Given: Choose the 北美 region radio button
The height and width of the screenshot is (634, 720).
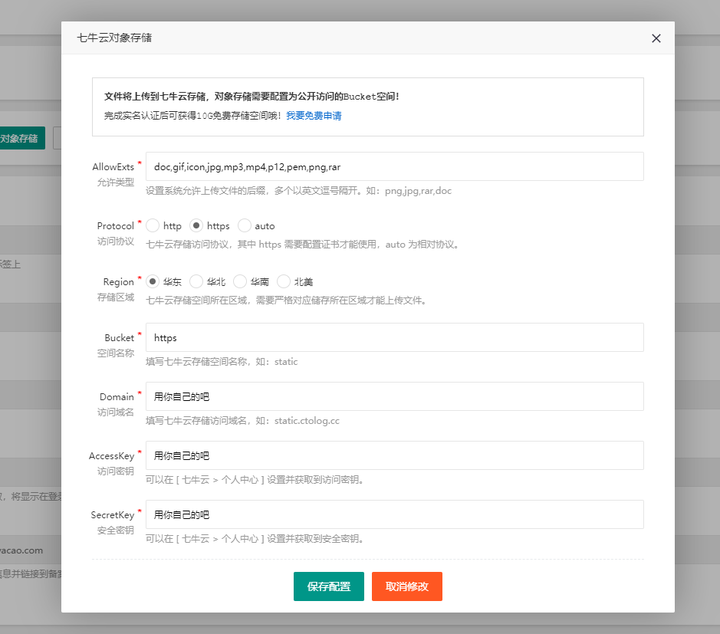Looking at the screenshot, I should click(x=283, y=281).
